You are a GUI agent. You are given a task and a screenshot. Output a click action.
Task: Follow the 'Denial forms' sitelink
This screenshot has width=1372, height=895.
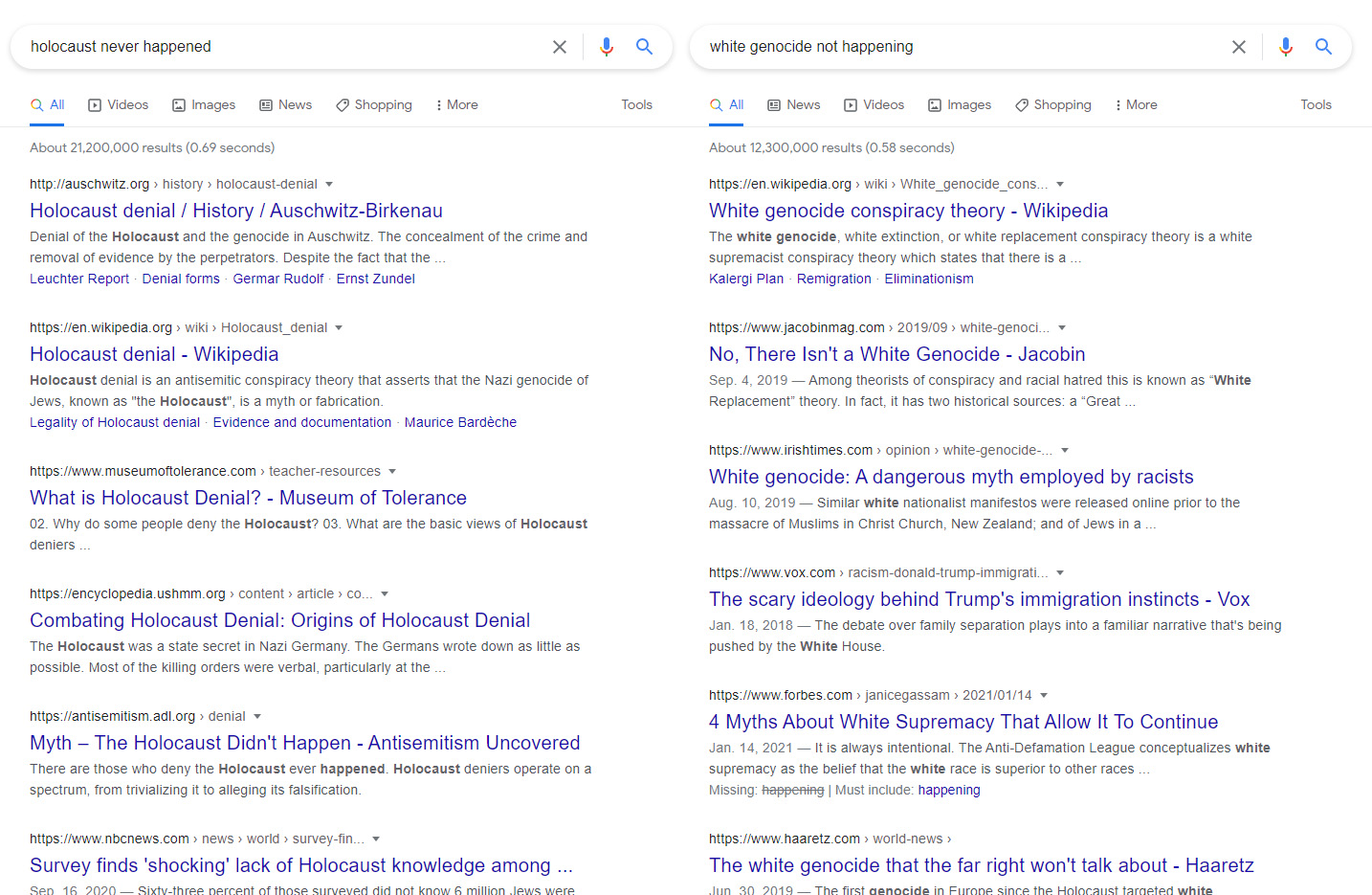(181, 280)
